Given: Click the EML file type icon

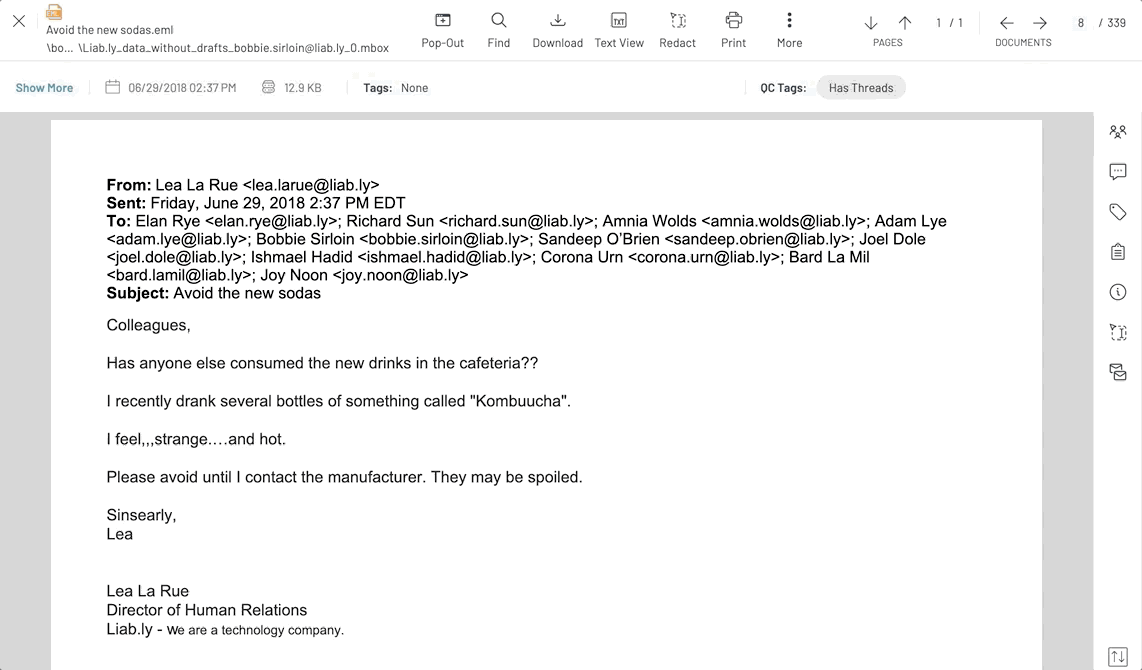Looking at the screenshot, I should 54,12.
